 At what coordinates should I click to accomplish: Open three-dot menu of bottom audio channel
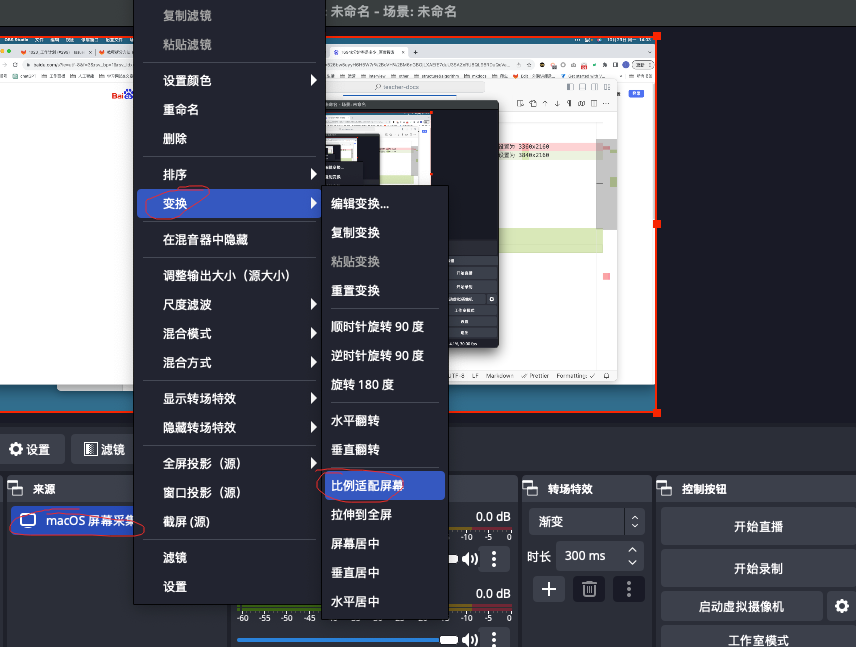click(x=494, y=639)
